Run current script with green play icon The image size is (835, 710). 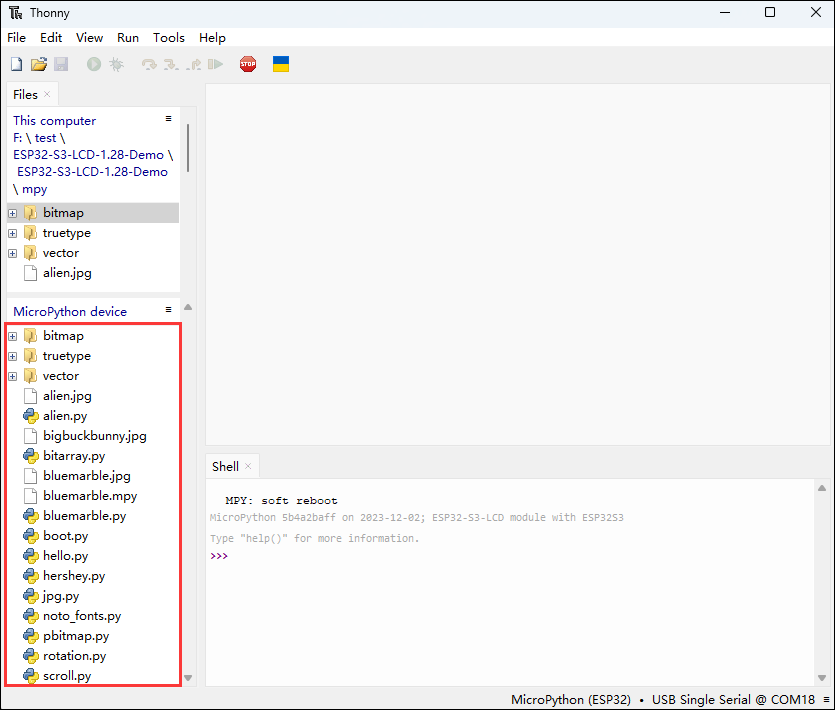click(x=94, y=64)
